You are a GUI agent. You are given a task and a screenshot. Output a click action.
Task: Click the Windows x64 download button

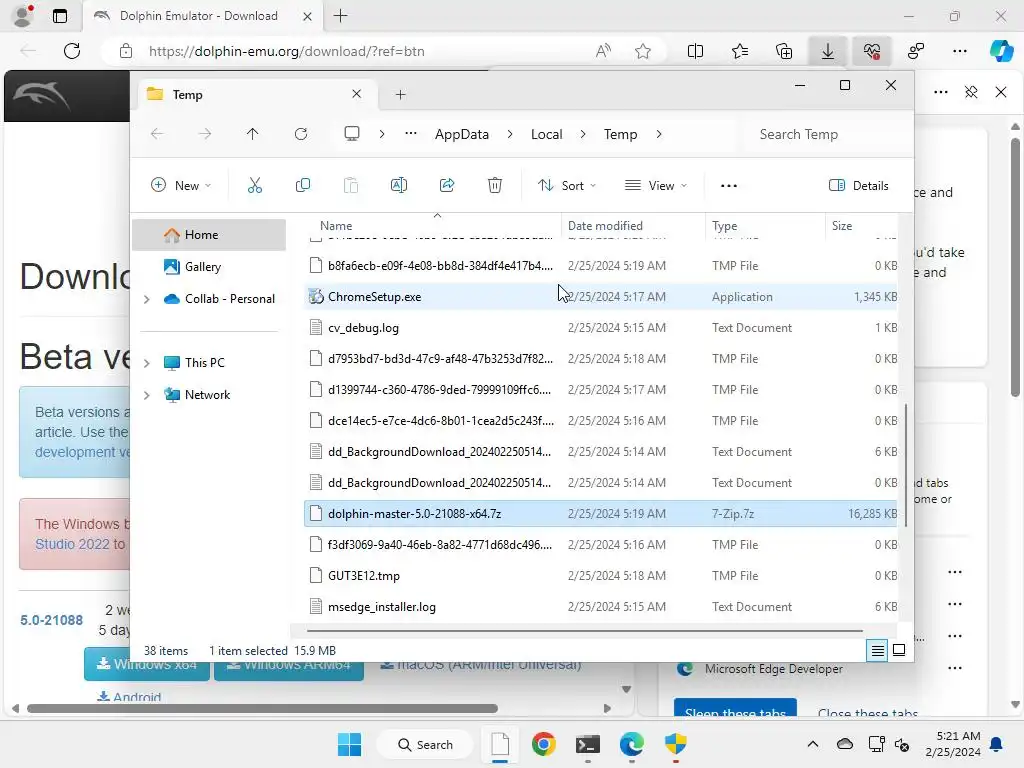147,664
